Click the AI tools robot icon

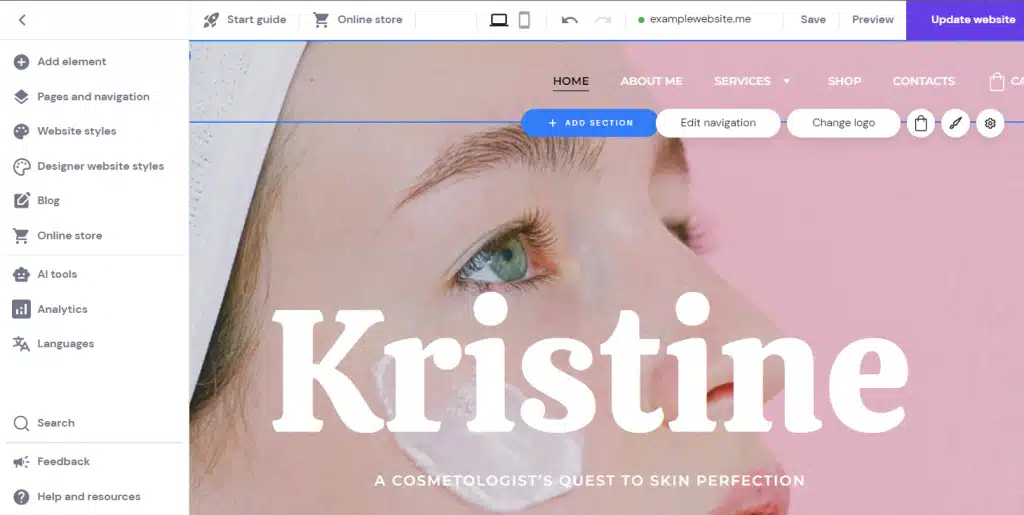pos(21,274)
